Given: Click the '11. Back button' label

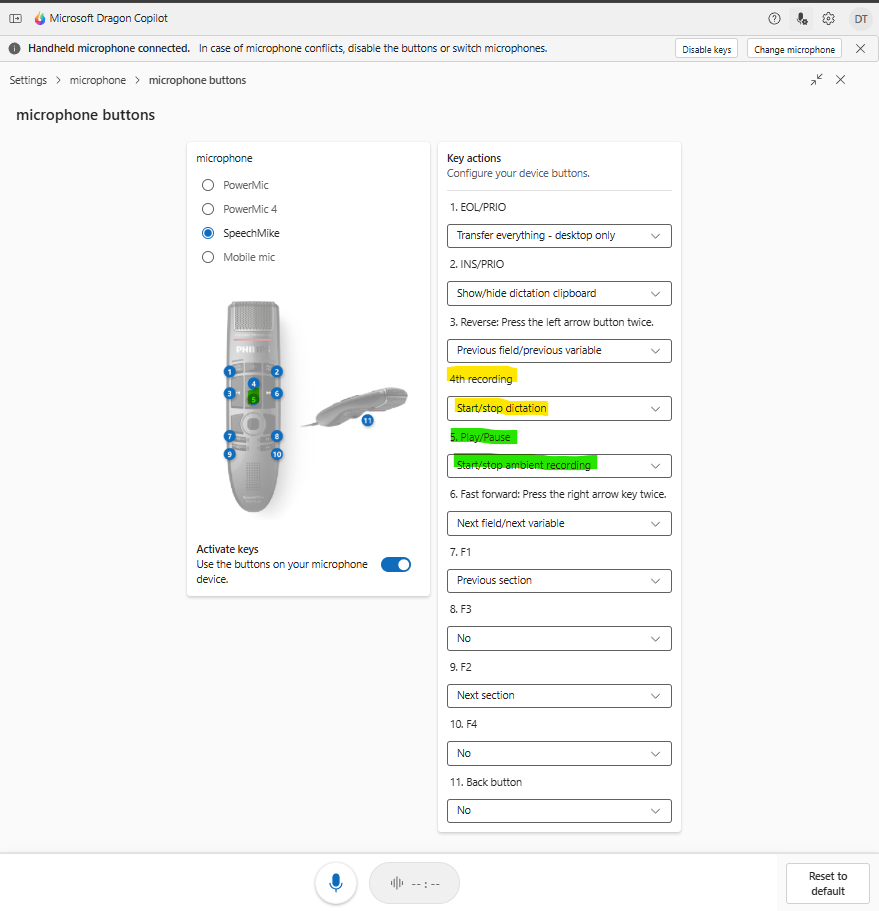Looking at the screenshot, I should [486, 782].
